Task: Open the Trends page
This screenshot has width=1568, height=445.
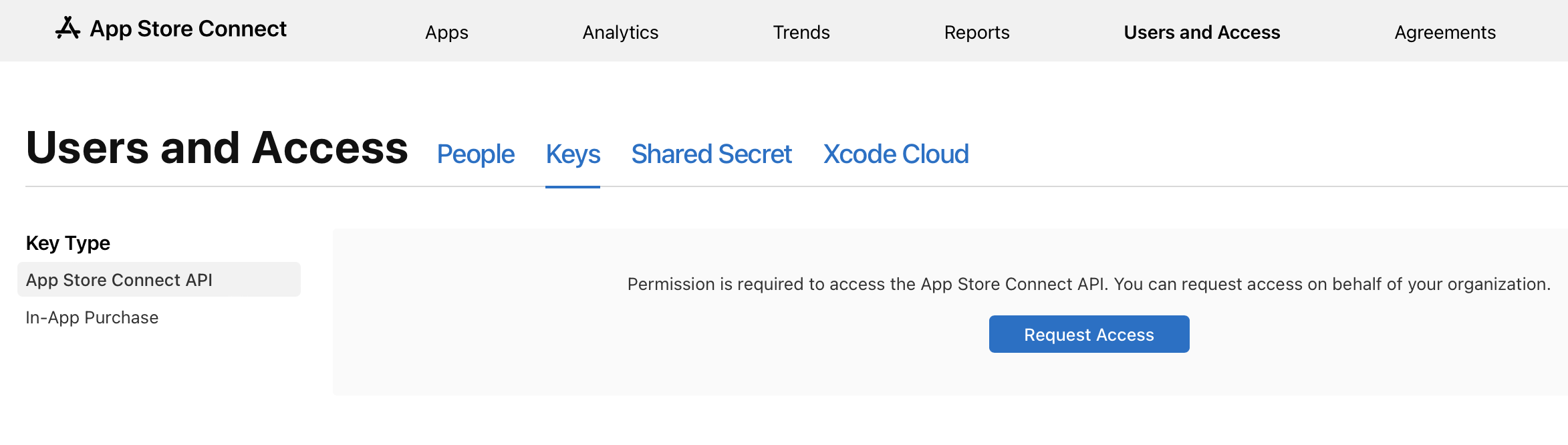Action: click(801, 32)
